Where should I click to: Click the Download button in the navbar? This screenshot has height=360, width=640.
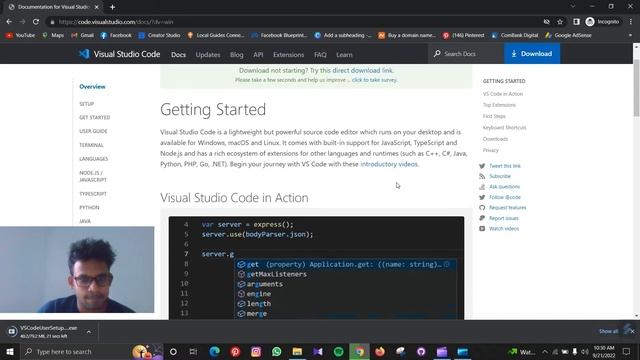532,53
